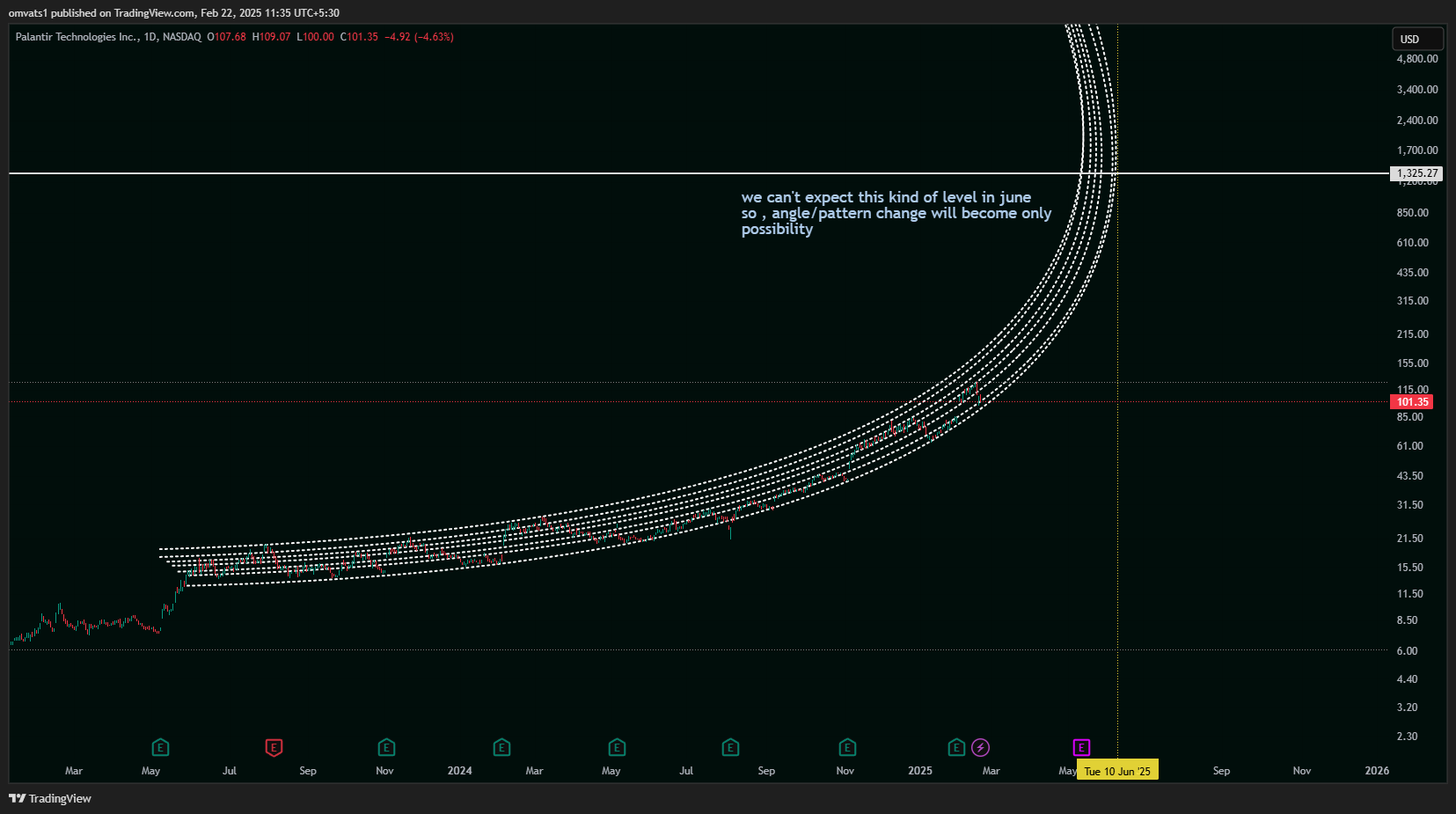Click the red 101.35 current price label
1456x814 pixels.
(x=1412, y=402)
